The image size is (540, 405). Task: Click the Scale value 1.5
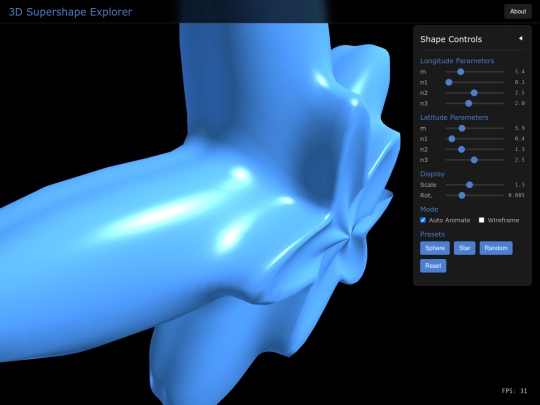[x=520, y=185]
